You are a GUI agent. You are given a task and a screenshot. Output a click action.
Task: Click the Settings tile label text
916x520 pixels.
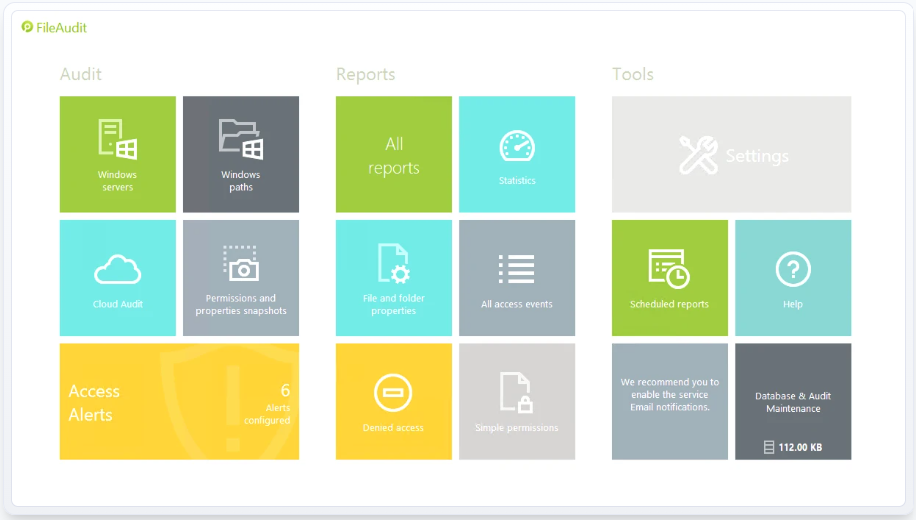click(757, 156)
